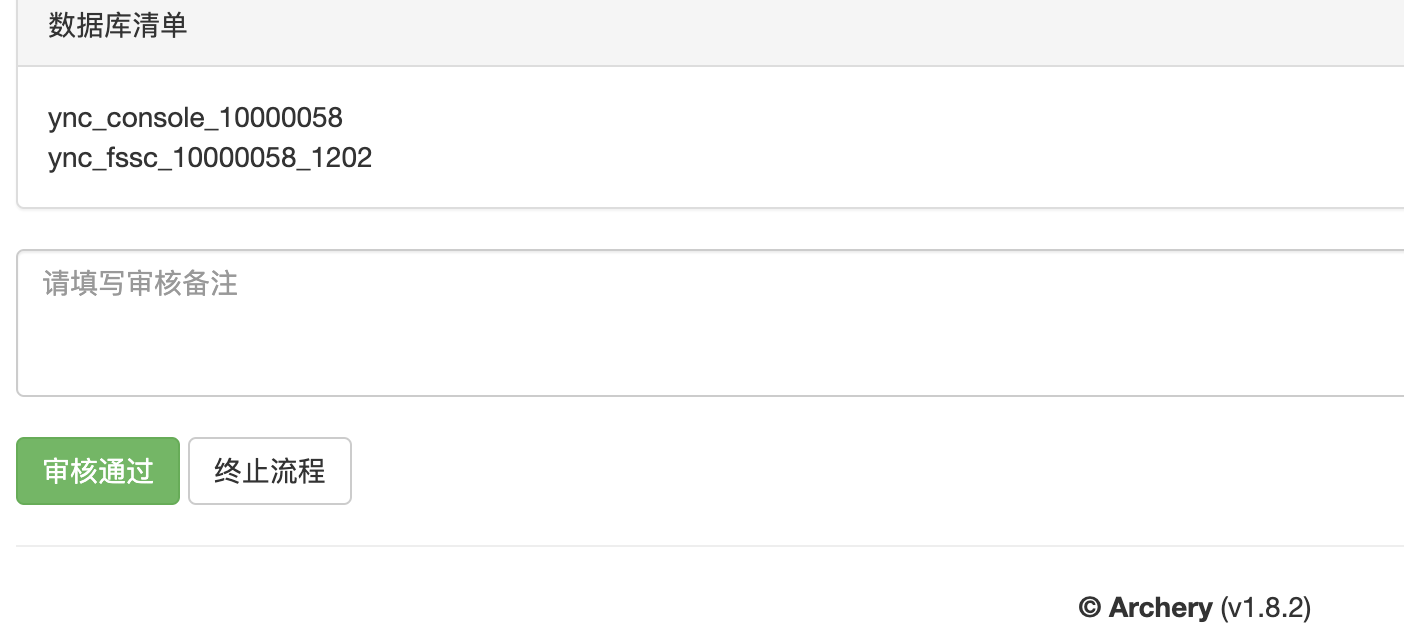Terminate the workflow via 终止流程
The height and width of the screenshot is (644, 1404).
[270, 471]
